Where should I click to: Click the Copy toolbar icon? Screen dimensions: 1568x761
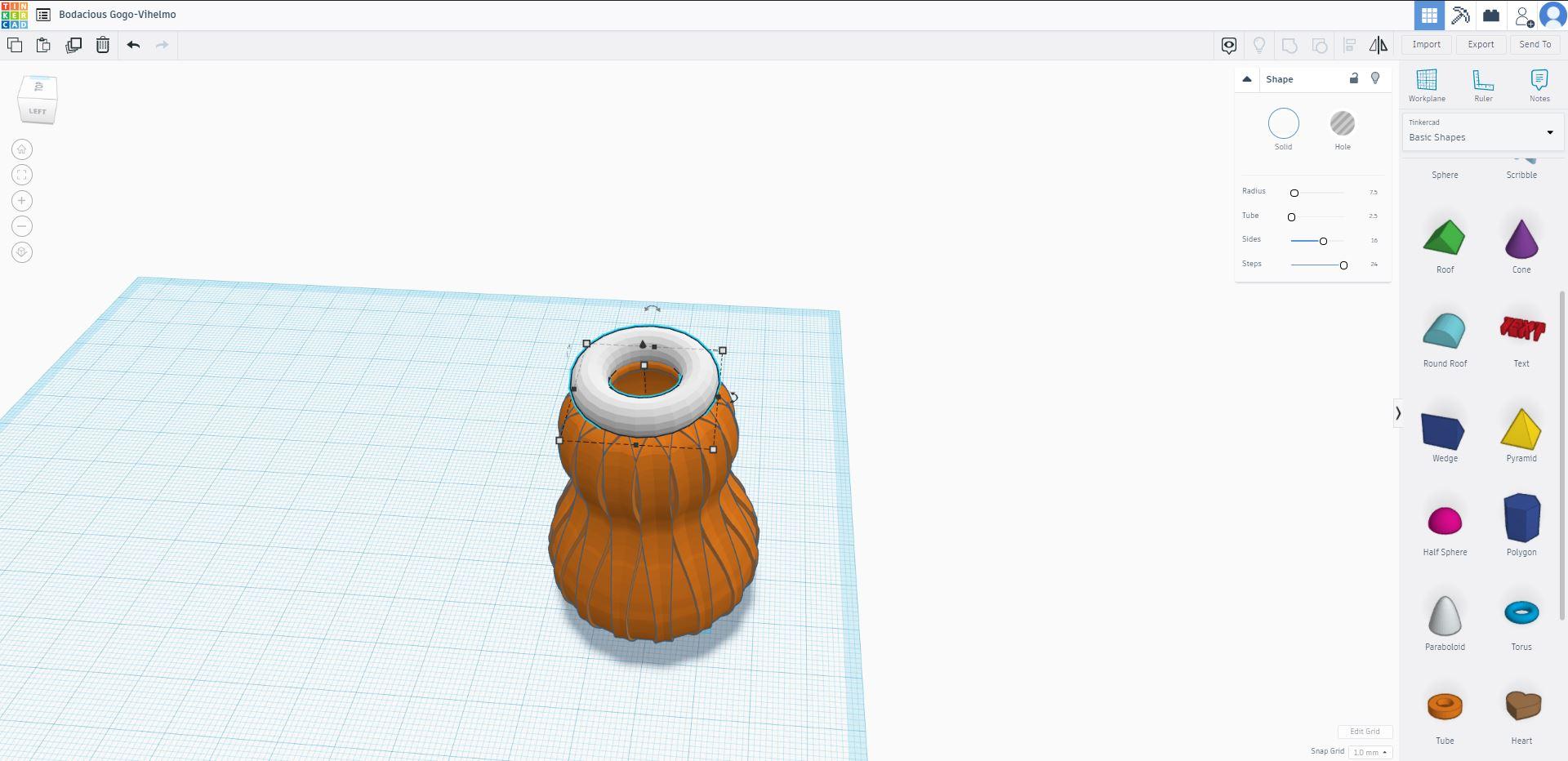(15, 45)
